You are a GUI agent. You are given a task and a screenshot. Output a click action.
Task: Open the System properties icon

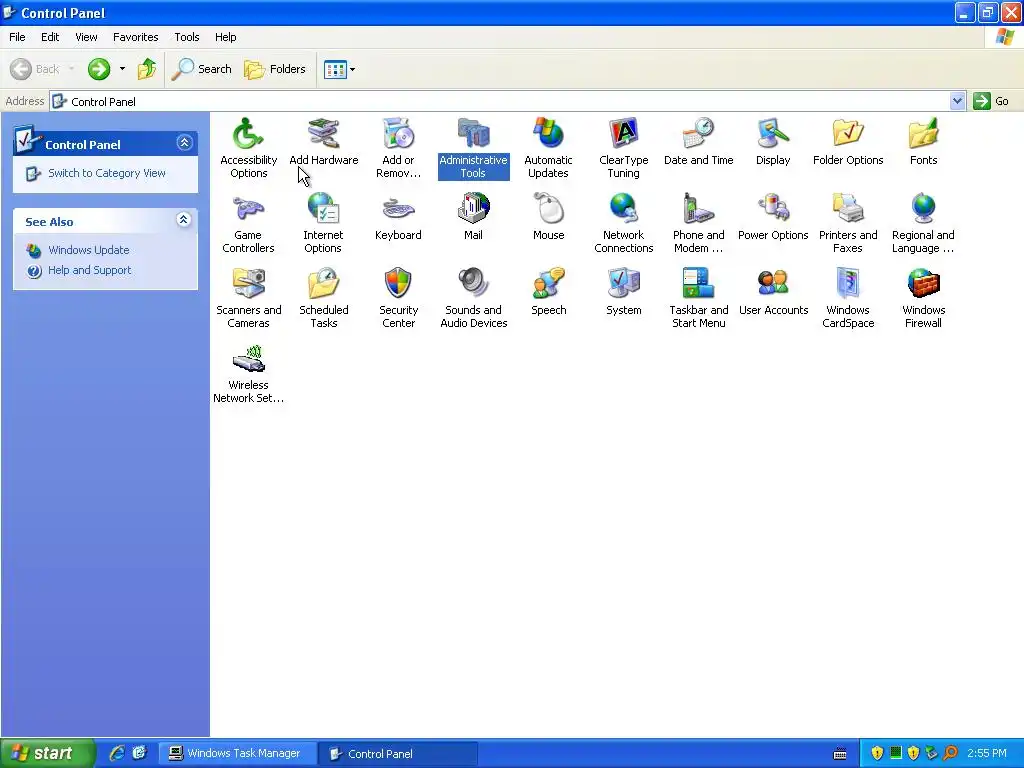pos(624,284)
